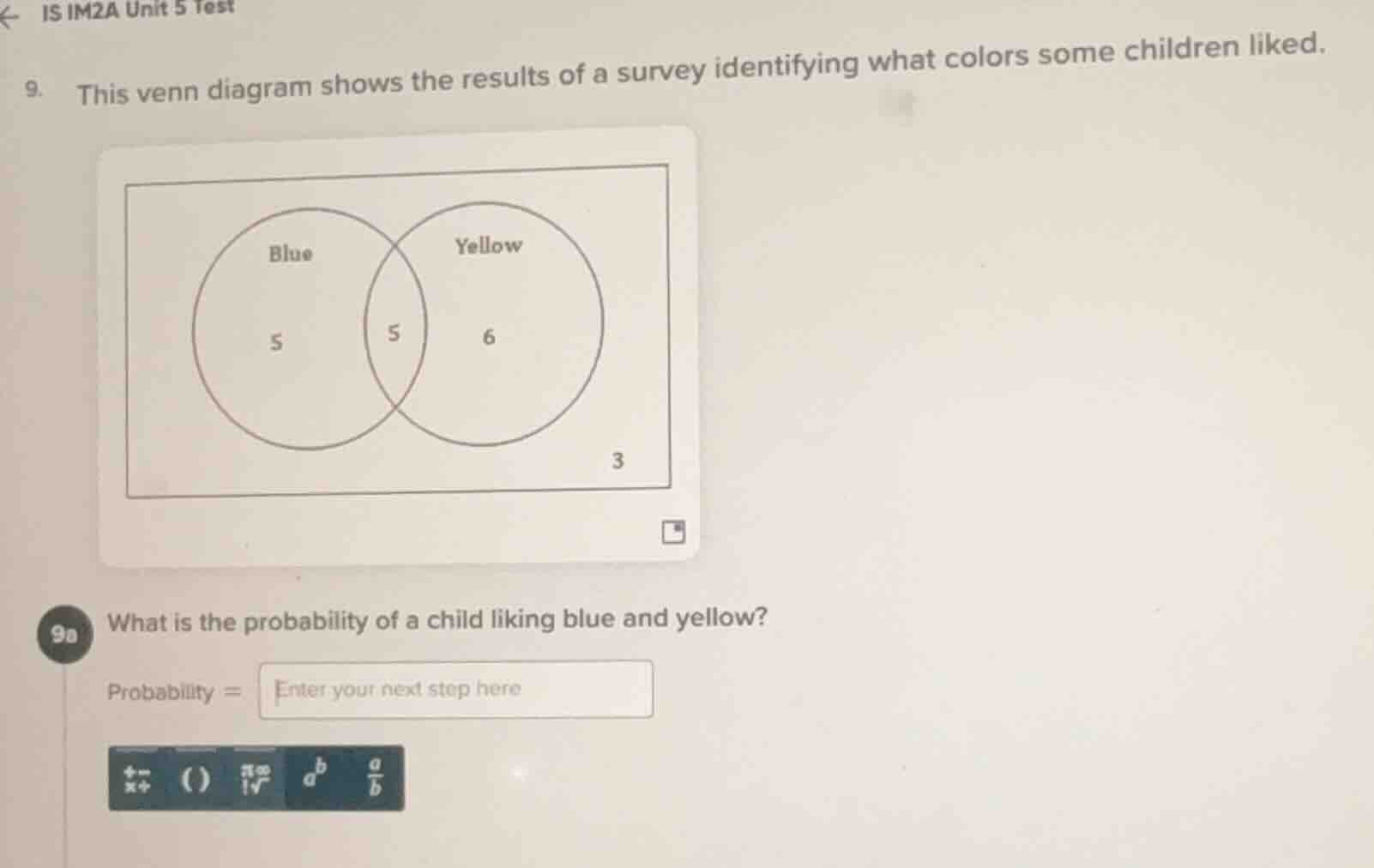Click the number 3 outside the circles

[618, 461]
